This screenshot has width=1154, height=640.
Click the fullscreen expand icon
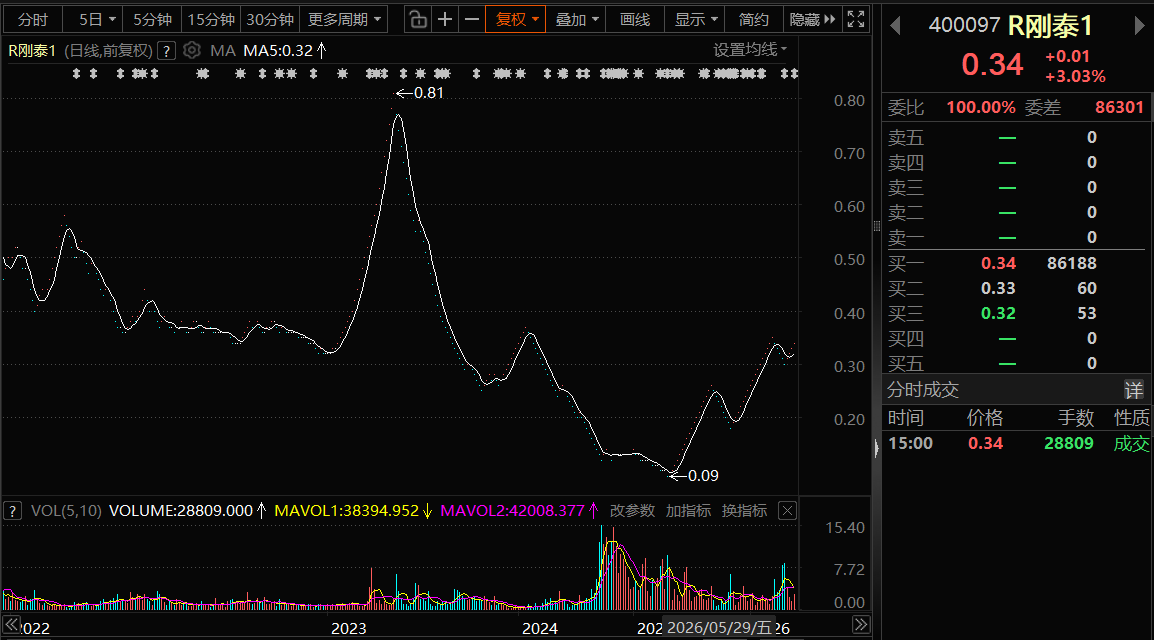[x=855, y=19]
